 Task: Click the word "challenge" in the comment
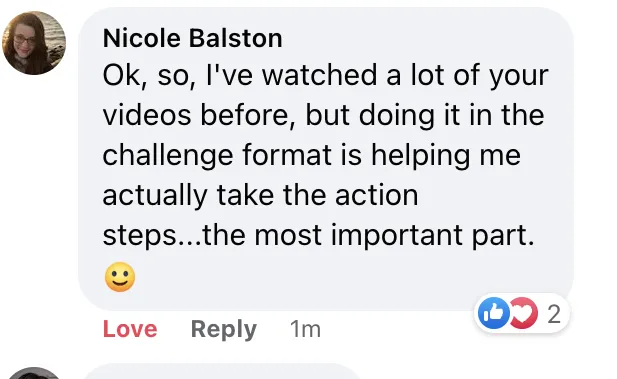(x=168, y=155)
